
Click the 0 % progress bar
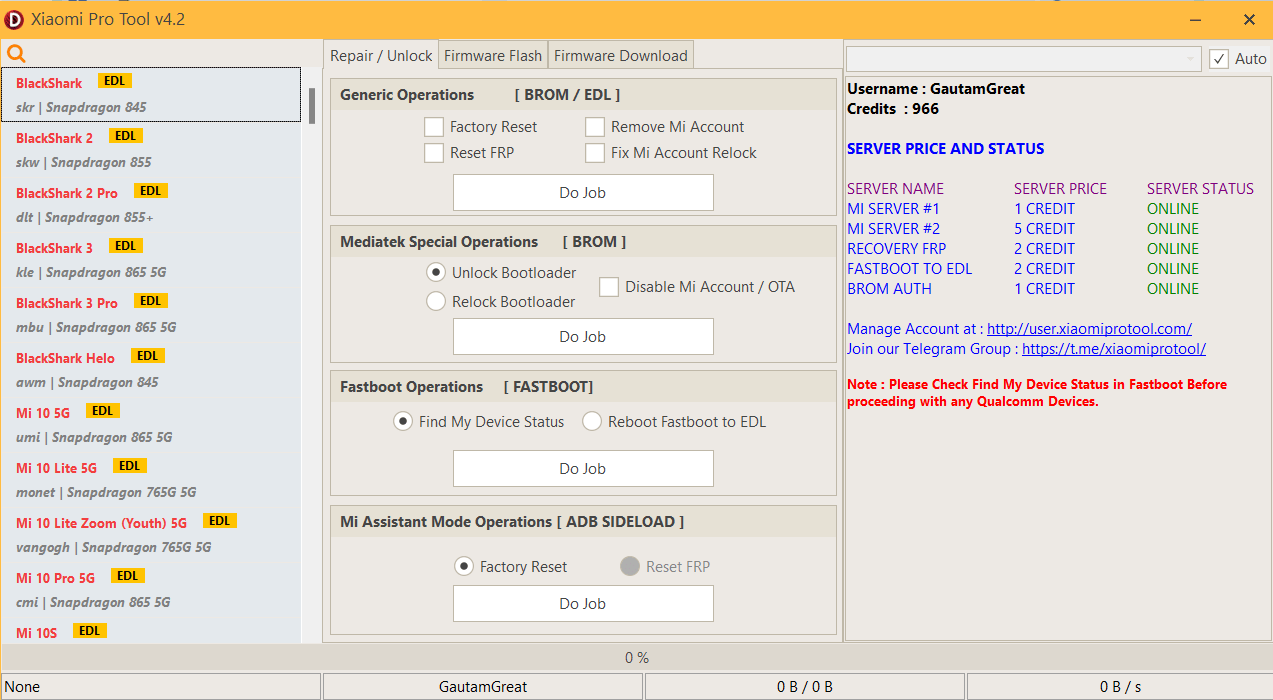coord(636,657)
